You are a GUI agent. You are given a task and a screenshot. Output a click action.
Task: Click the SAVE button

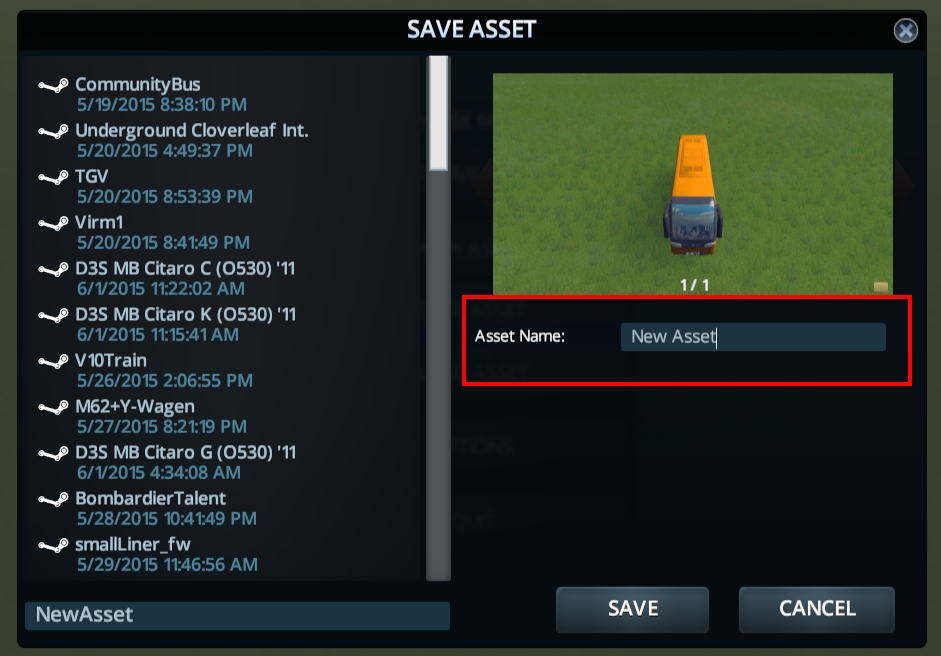[632, 609]
